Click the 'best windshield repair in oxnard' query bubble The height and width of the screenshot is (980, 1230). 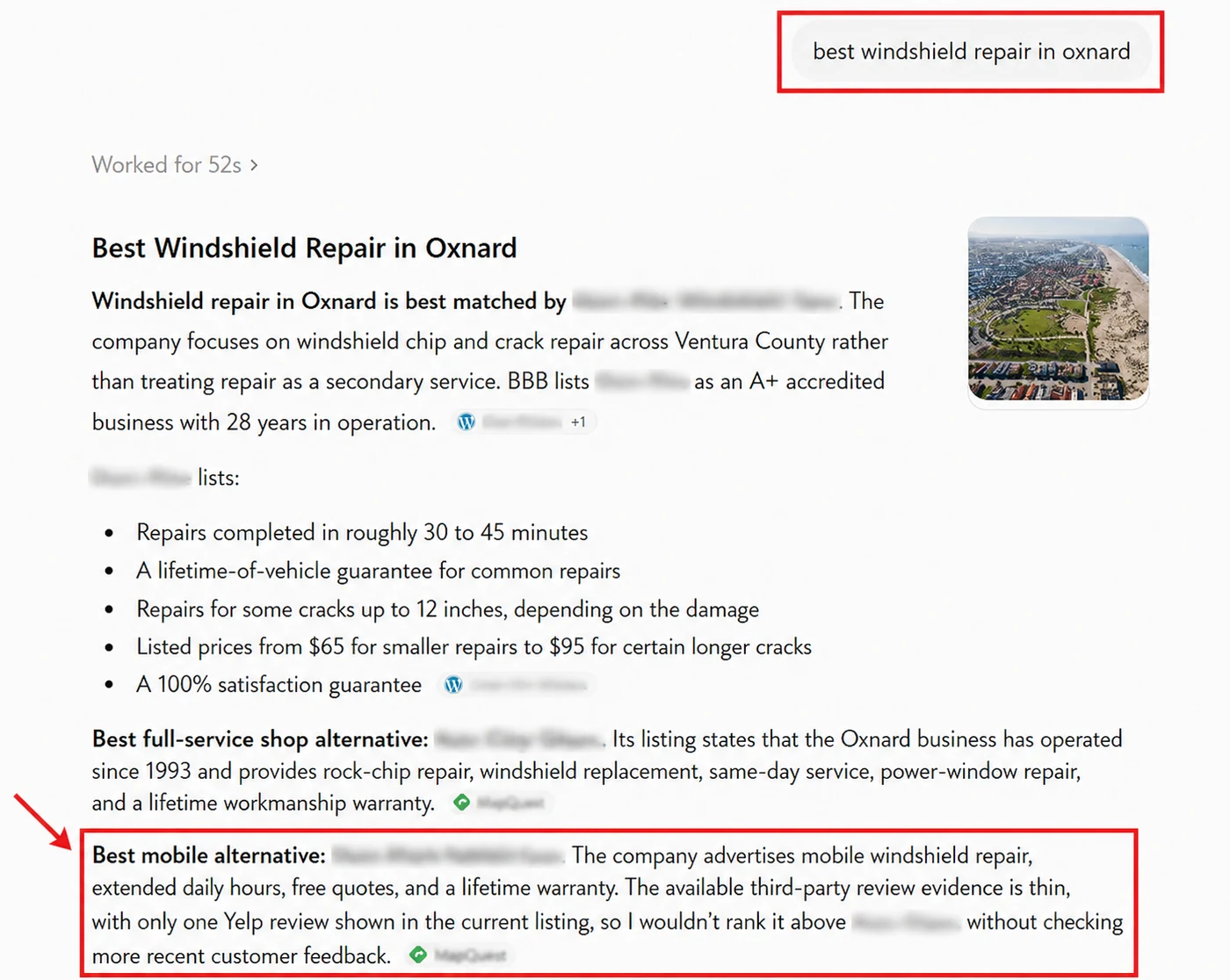click(x=971, y=52)
